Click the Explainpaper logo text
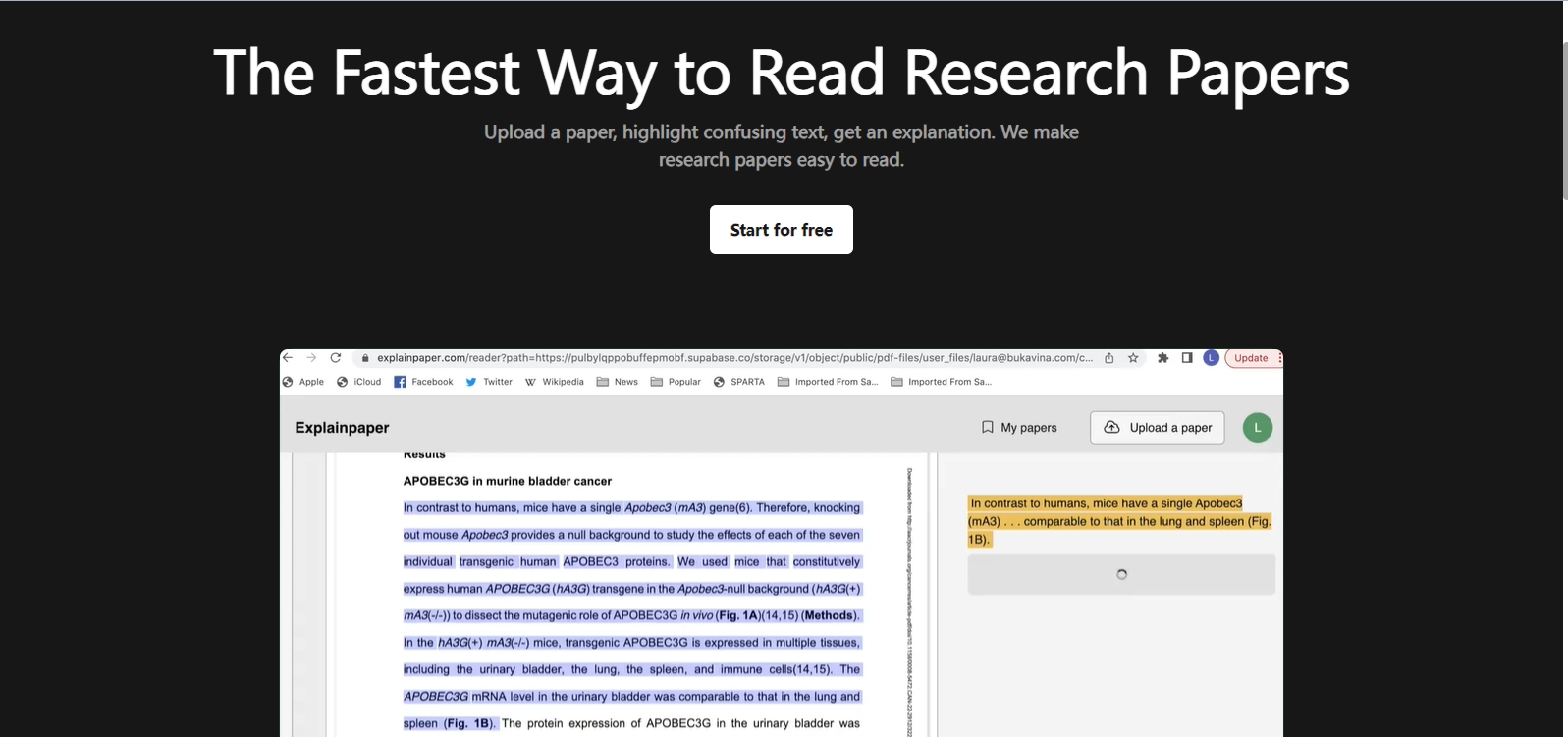Viewport: 1568px width, 737px height. 342,428
